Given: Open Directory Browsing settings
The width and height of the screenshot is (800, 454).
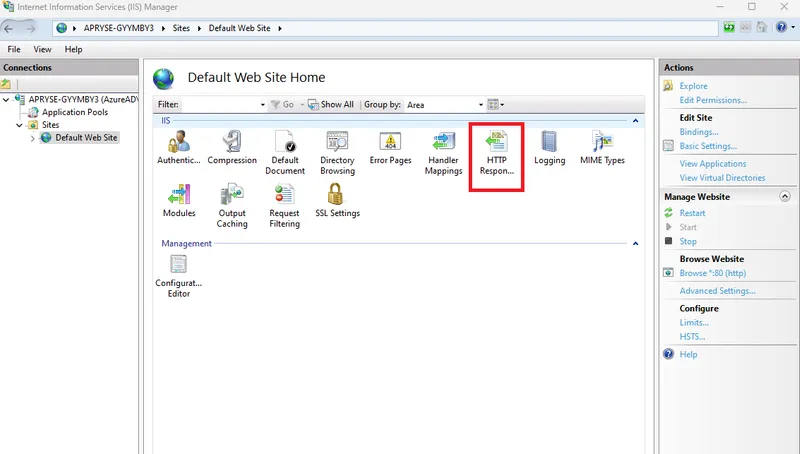Looking at the screenshot, I should [337, 152].
